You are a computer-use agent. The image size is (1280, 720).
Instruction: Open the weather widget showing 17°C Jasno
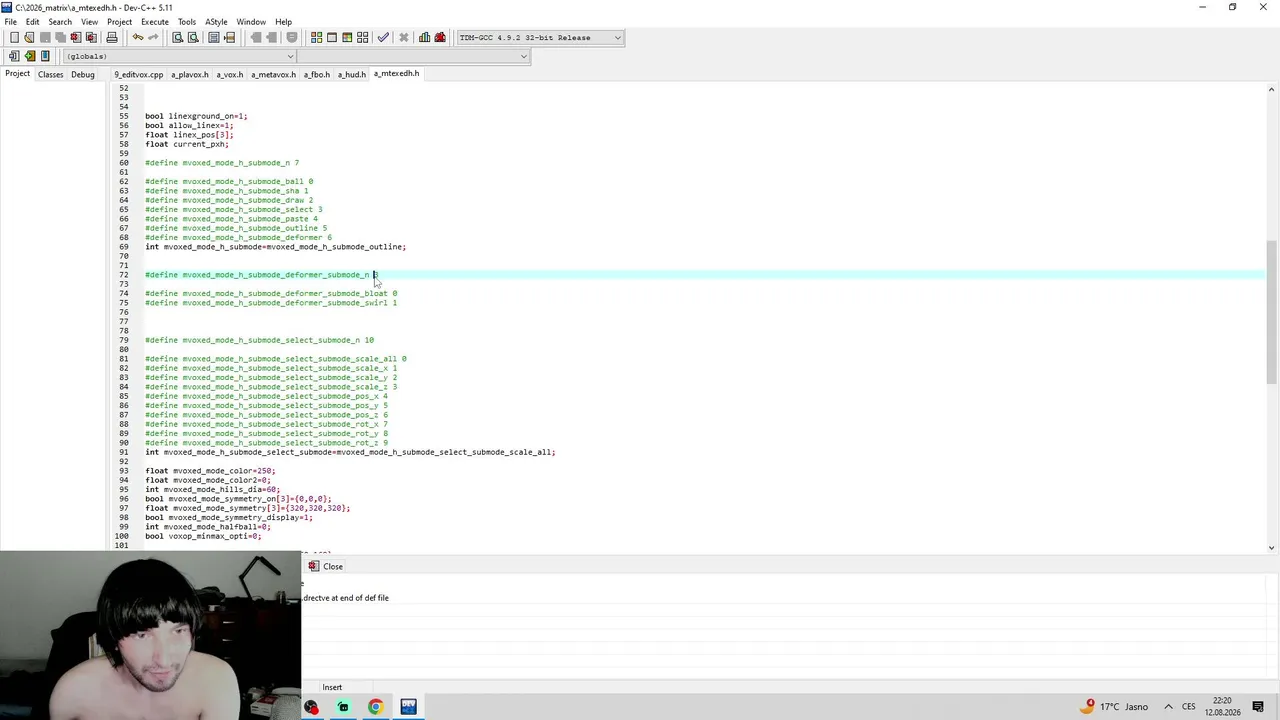tap(1114, 707)
